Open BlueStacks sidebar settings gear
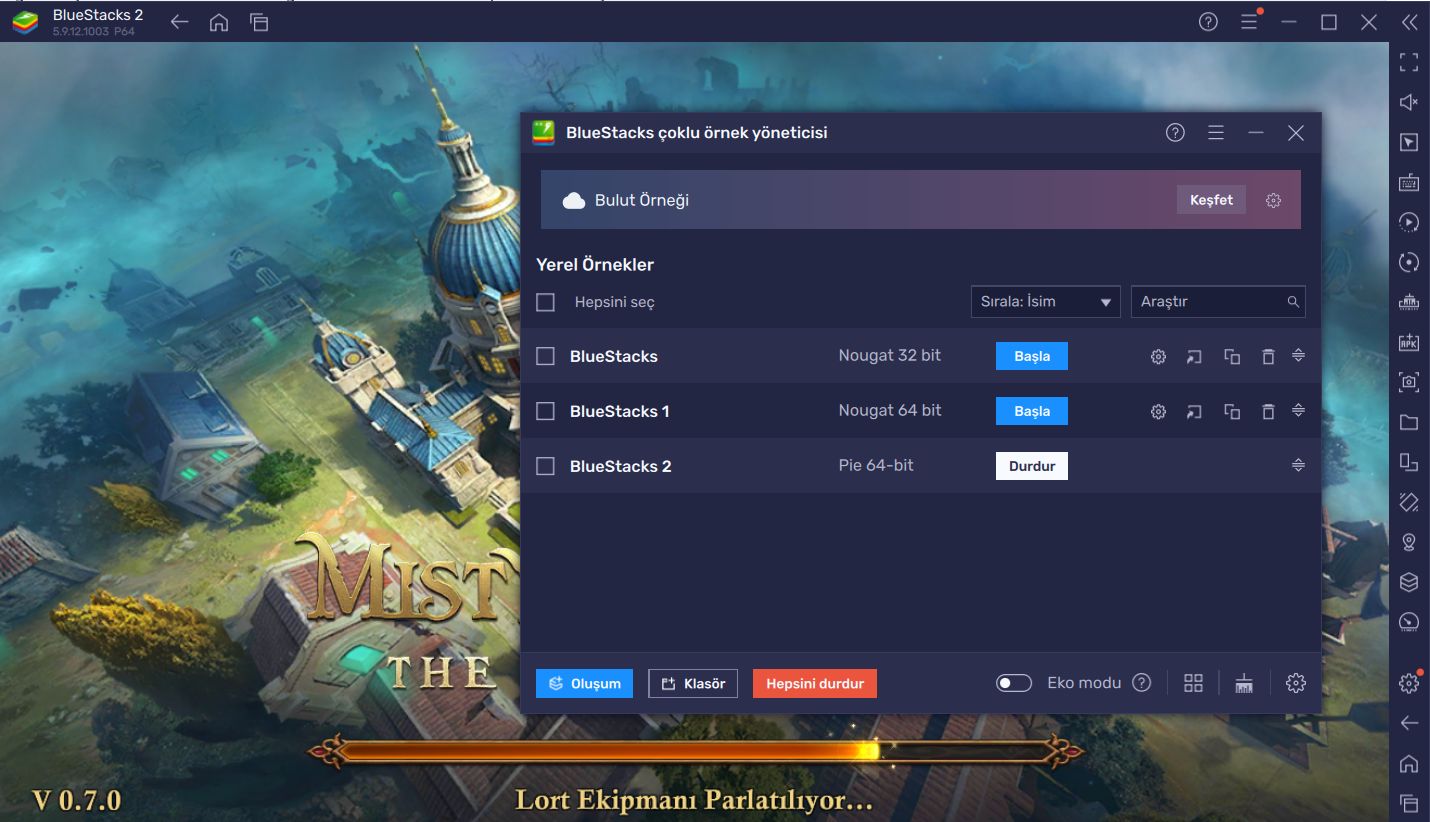Screen dimensions: 1430x822 pos(1409,683)
